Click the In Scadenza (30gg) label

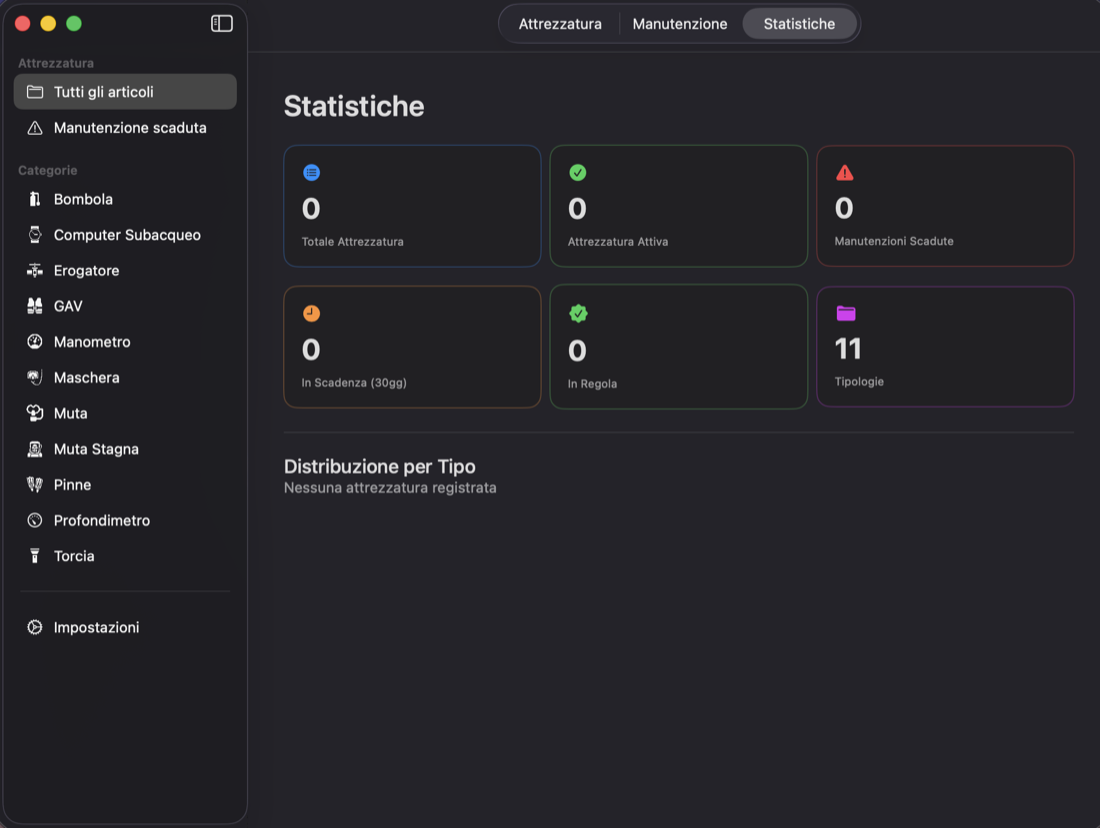(x=354, y=382)
